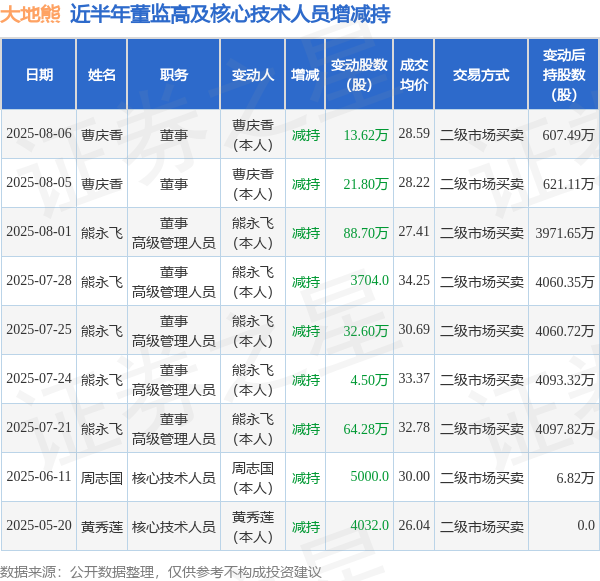Click holdings value 4060.72万

pos(565,331)
